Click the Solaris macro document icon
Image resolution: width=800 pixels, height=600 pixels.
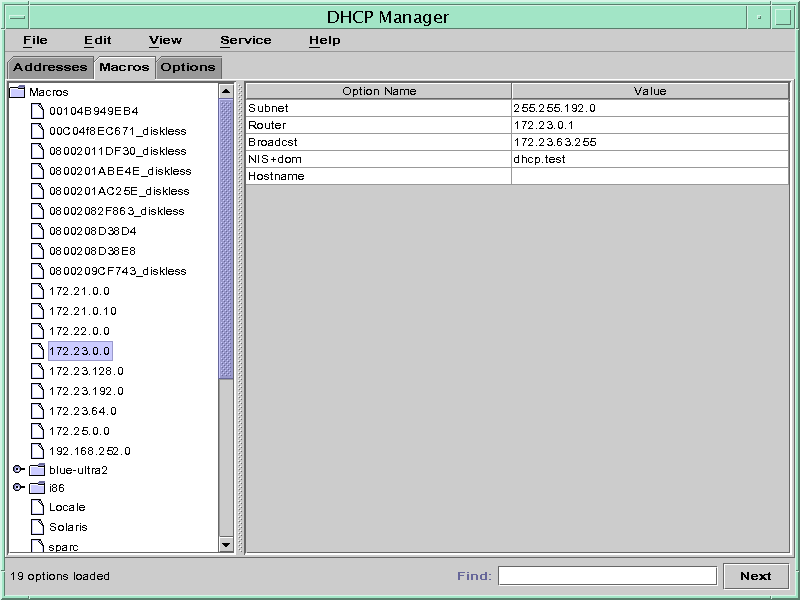(38, 527)
